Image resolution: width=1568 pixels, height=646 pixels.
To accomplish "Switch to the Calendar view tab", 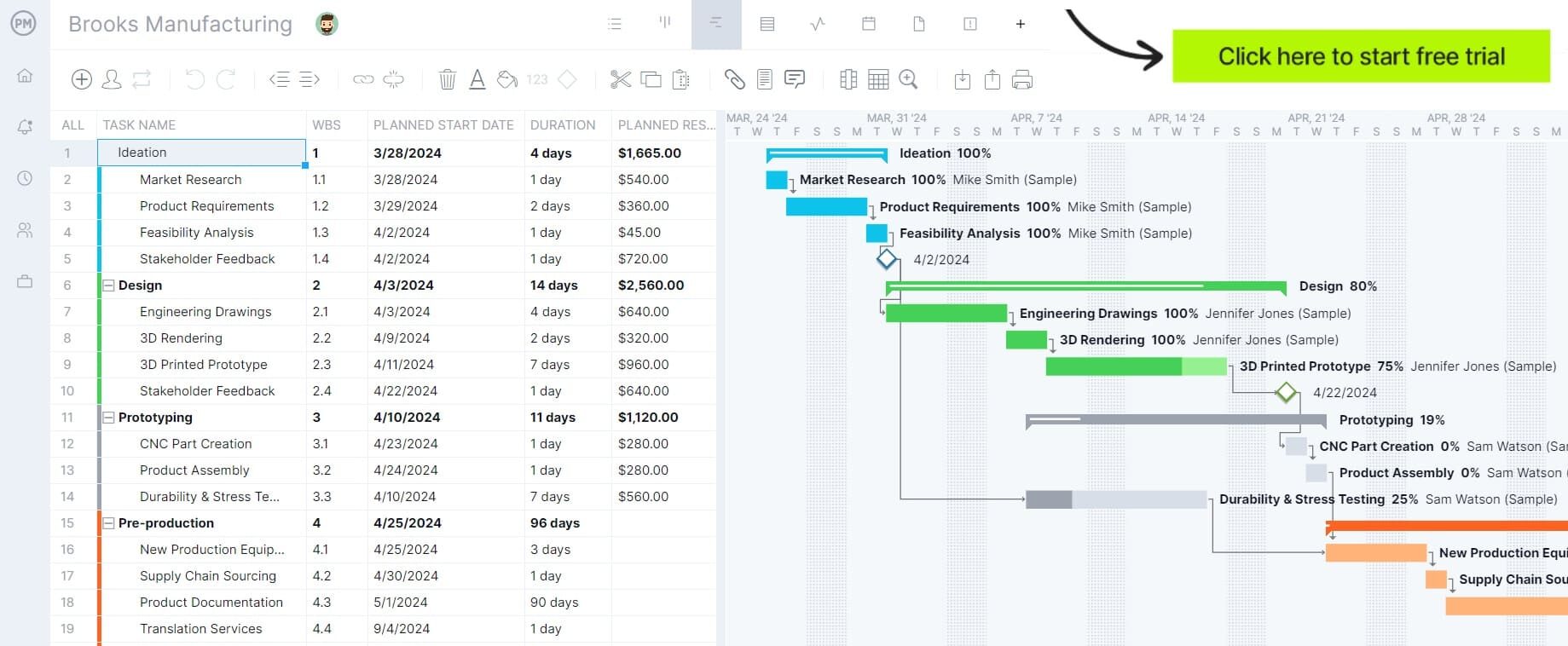I will 869,24.
